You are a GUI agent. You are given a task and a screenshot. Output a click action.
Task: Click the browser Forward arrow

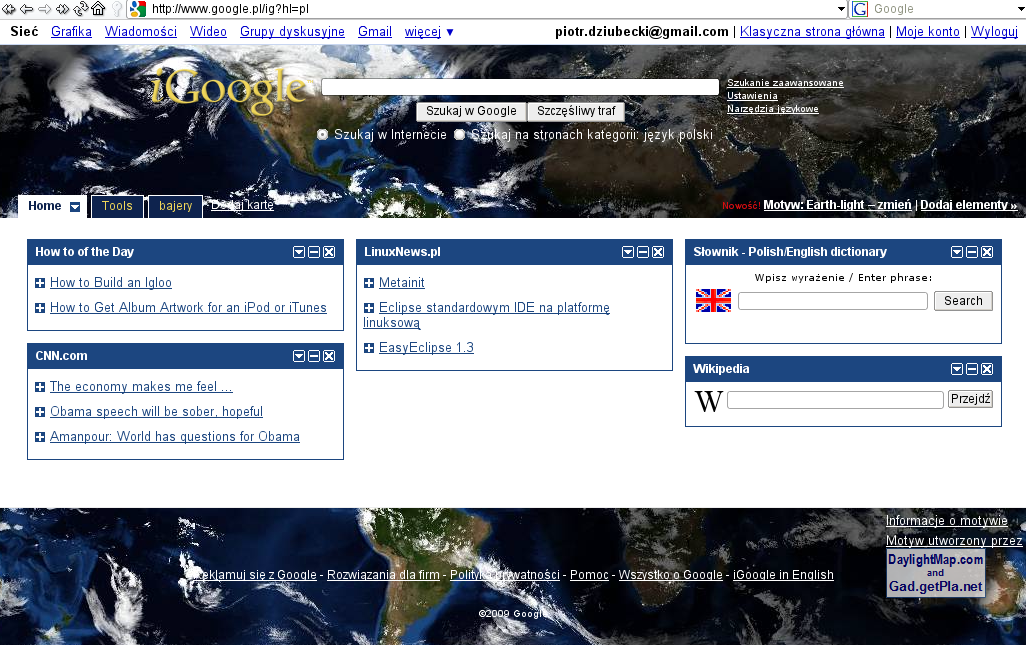pyautogui.click(x=44, y=9)
